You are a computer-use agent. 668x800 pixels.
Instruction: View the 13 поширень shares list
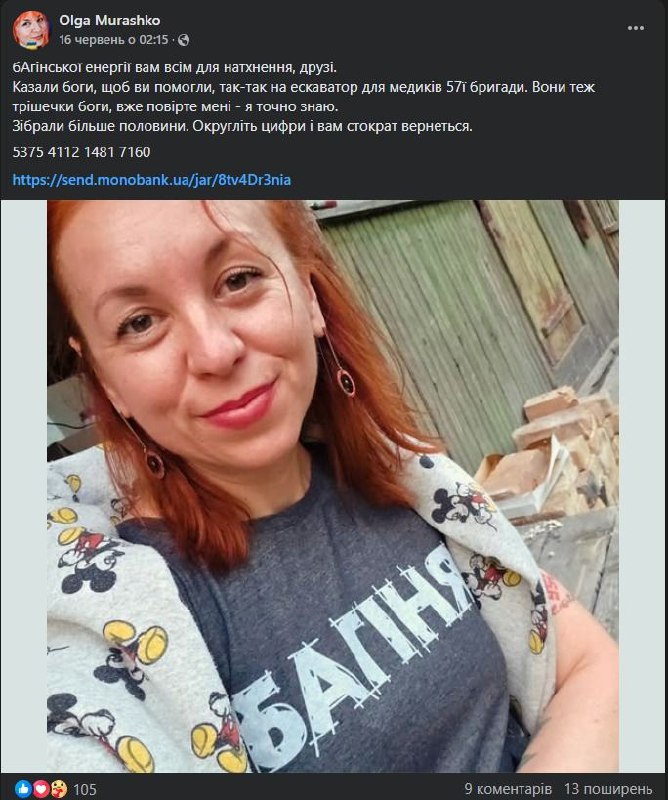[608, 789]
